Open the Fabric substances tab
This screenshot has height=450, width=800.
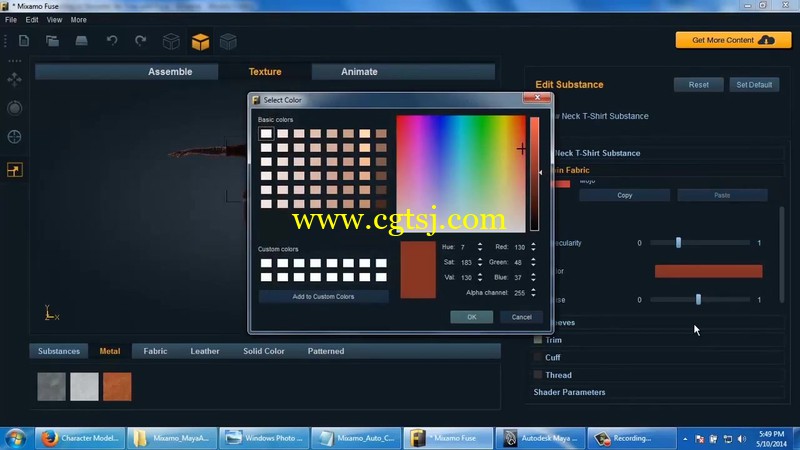155,351
